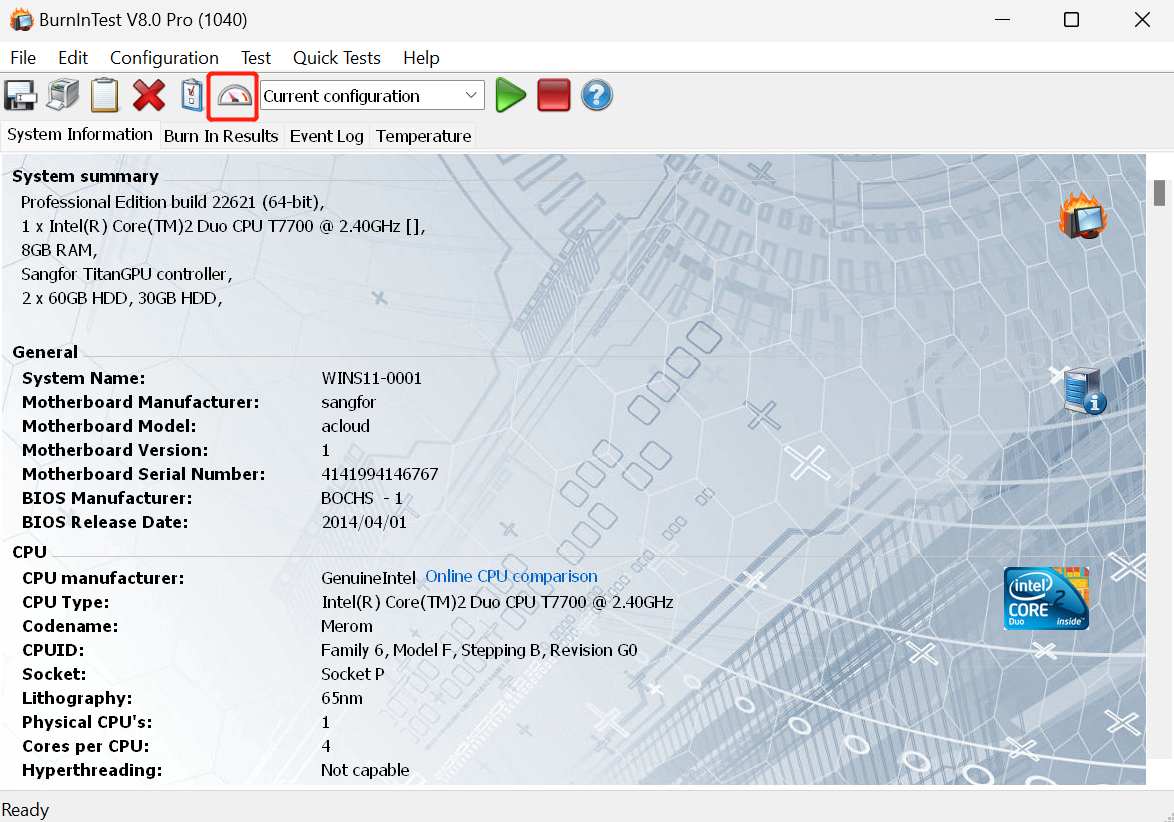The height and width of the screenshot is (822, 1174).
Task: Expand the Current configuration dropdown
Action: coord(471,96)
